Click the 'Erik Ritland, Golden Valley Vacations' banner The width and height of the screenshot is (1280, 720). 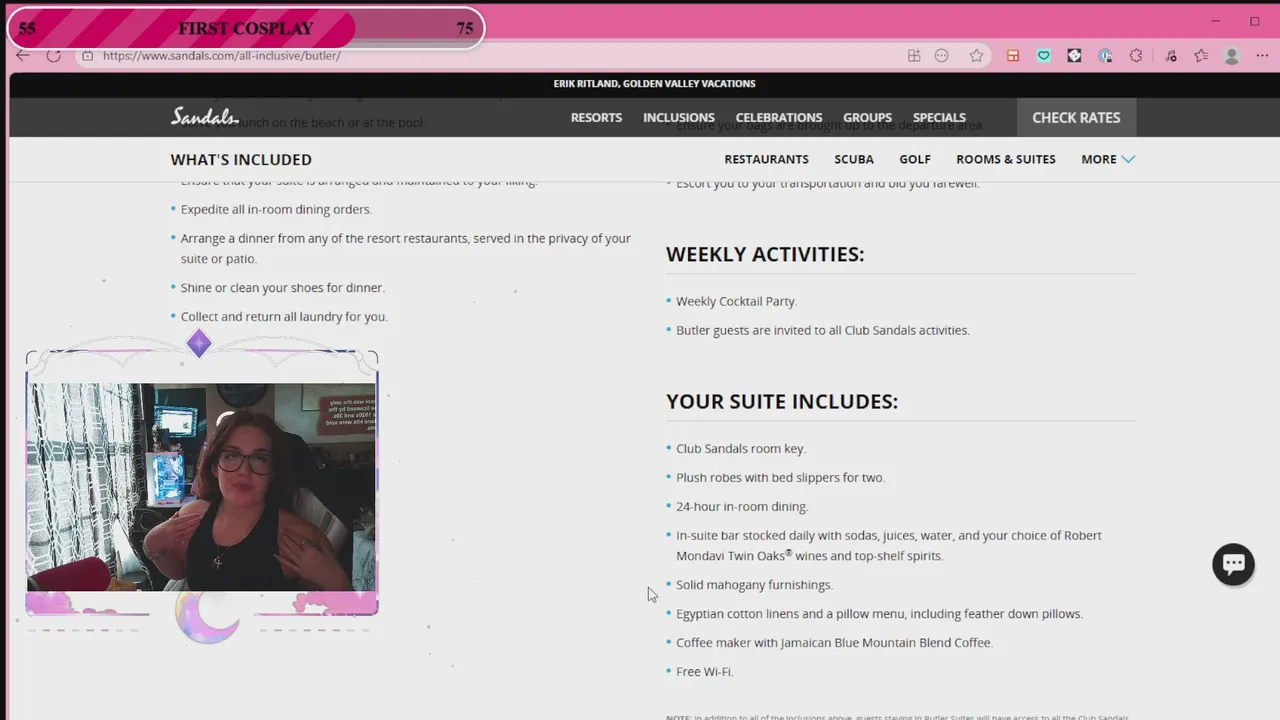(x=654, y=84)
